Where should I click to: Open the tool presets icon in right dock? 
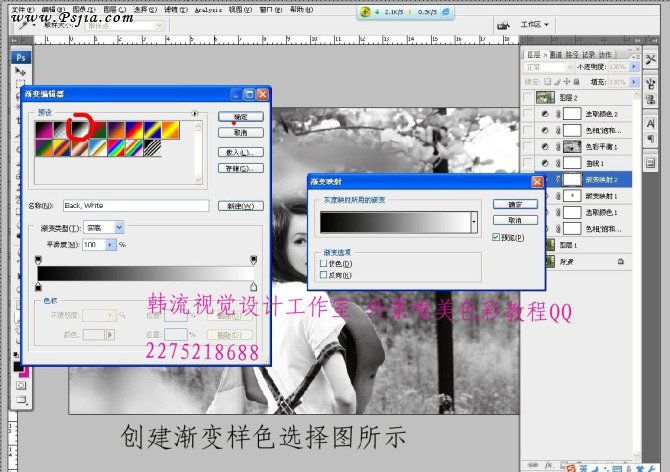coord(651,60)
